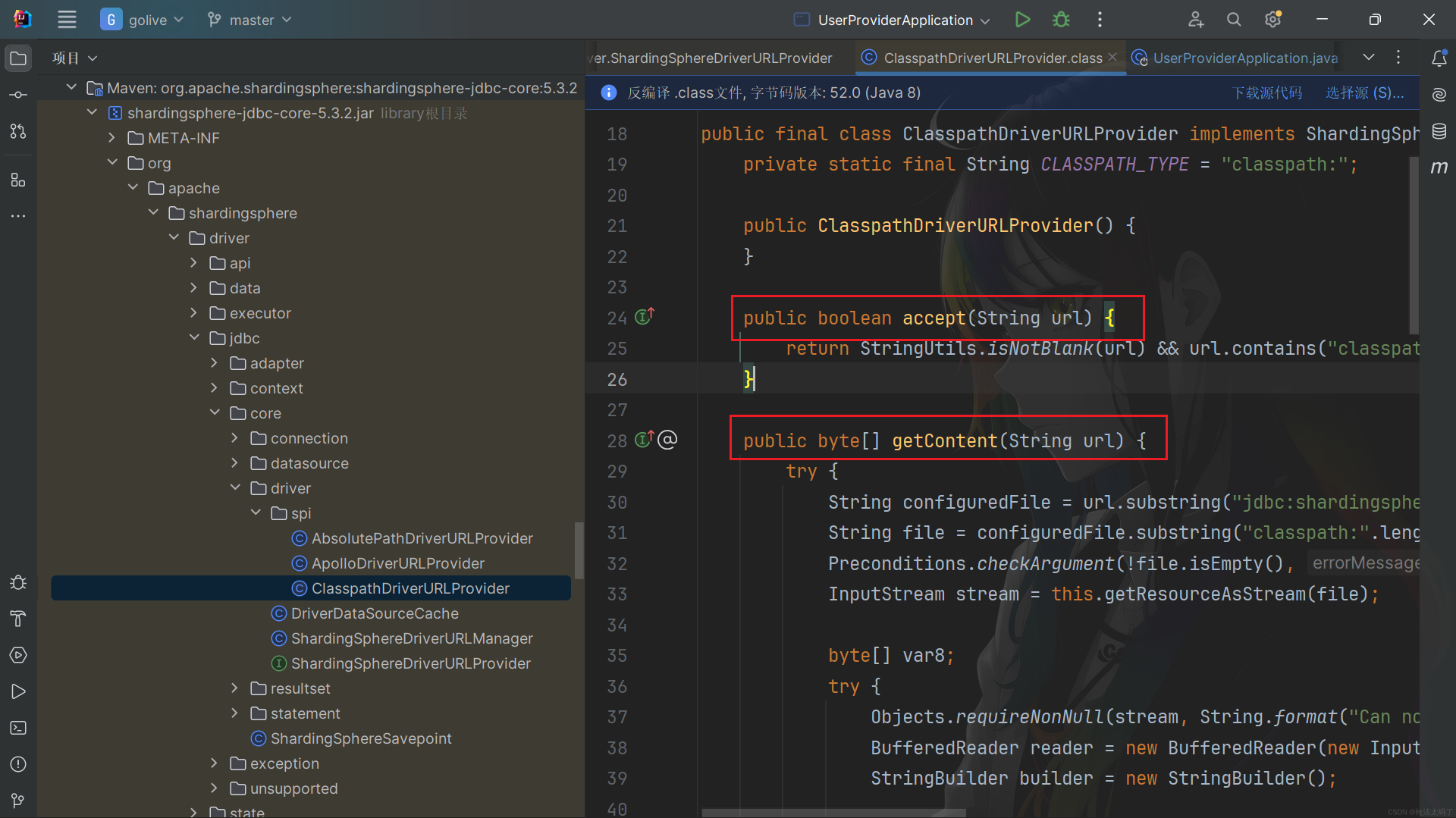Expand the META-INF folder
Viewport: 1456px width, 818px height.
point(112,137)
